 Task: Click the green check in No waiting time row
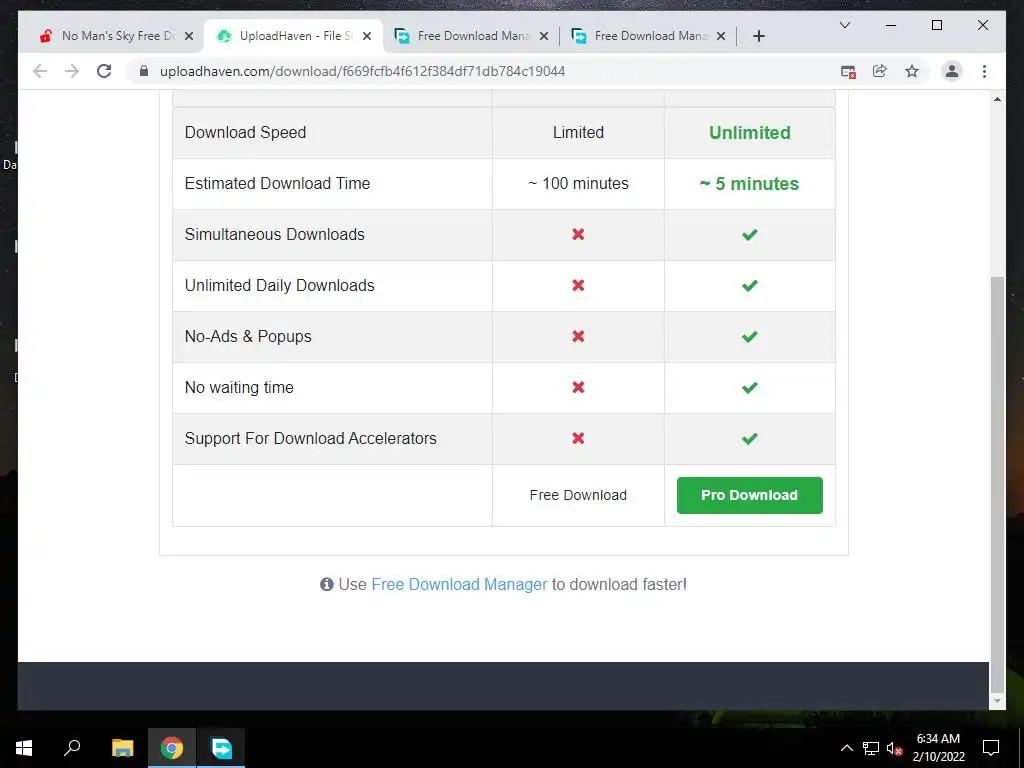tap(750, 387)
